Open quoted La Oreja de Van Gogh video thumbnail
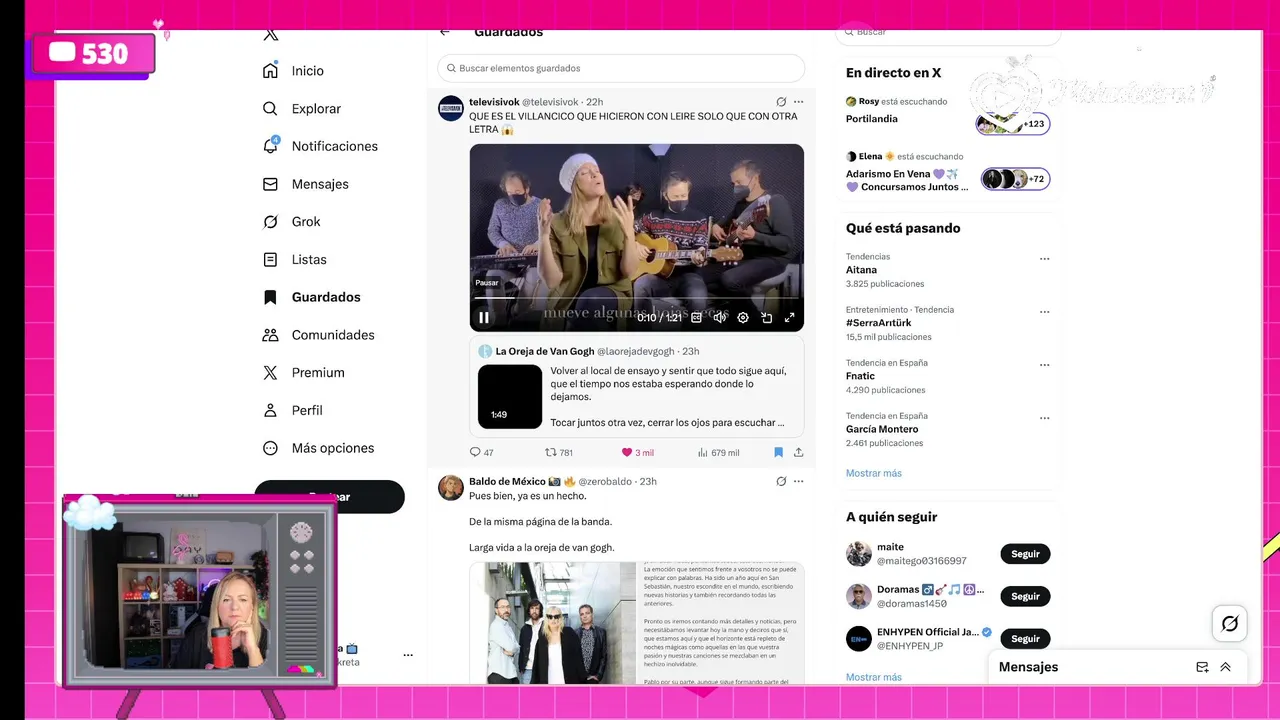 (510, 396)
